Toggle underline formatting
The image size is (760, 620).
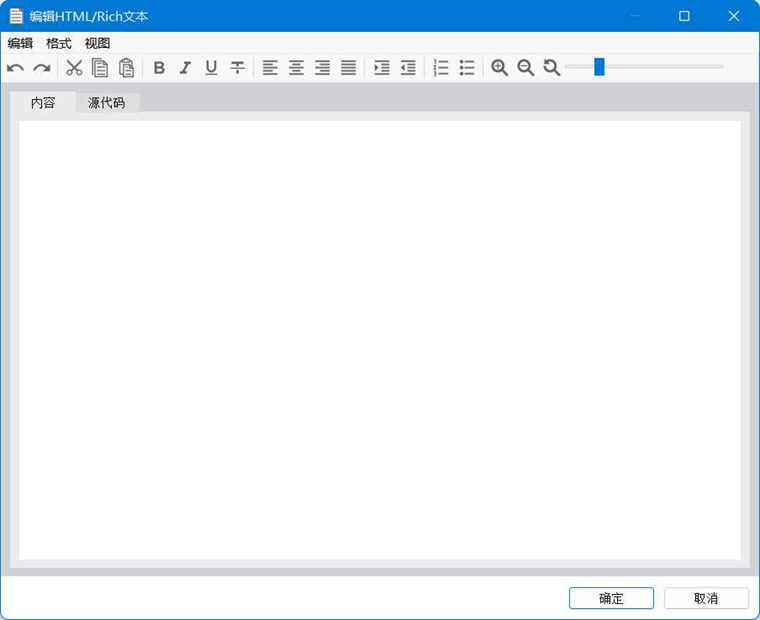[211, 67]
